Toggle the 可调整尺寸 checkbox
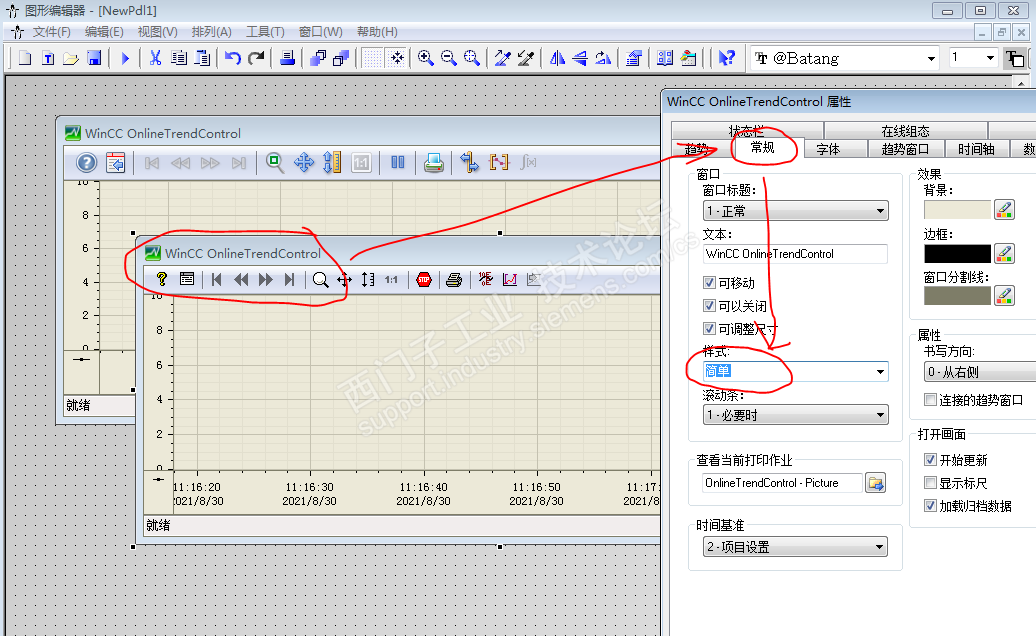The width and height of the screenshot is (1036, 636). pos(709,328)
